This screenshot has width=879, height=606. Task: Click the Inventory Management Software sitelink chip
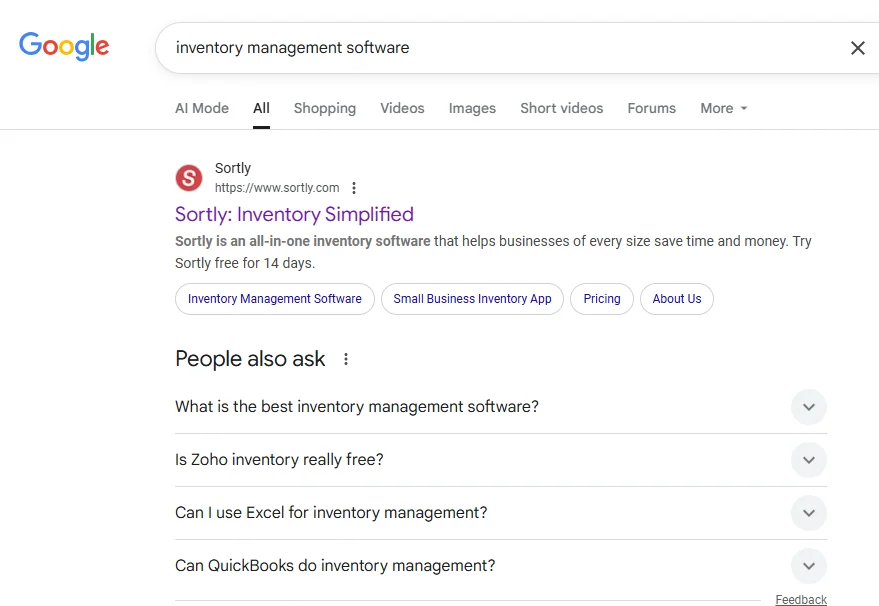(275, 299)
